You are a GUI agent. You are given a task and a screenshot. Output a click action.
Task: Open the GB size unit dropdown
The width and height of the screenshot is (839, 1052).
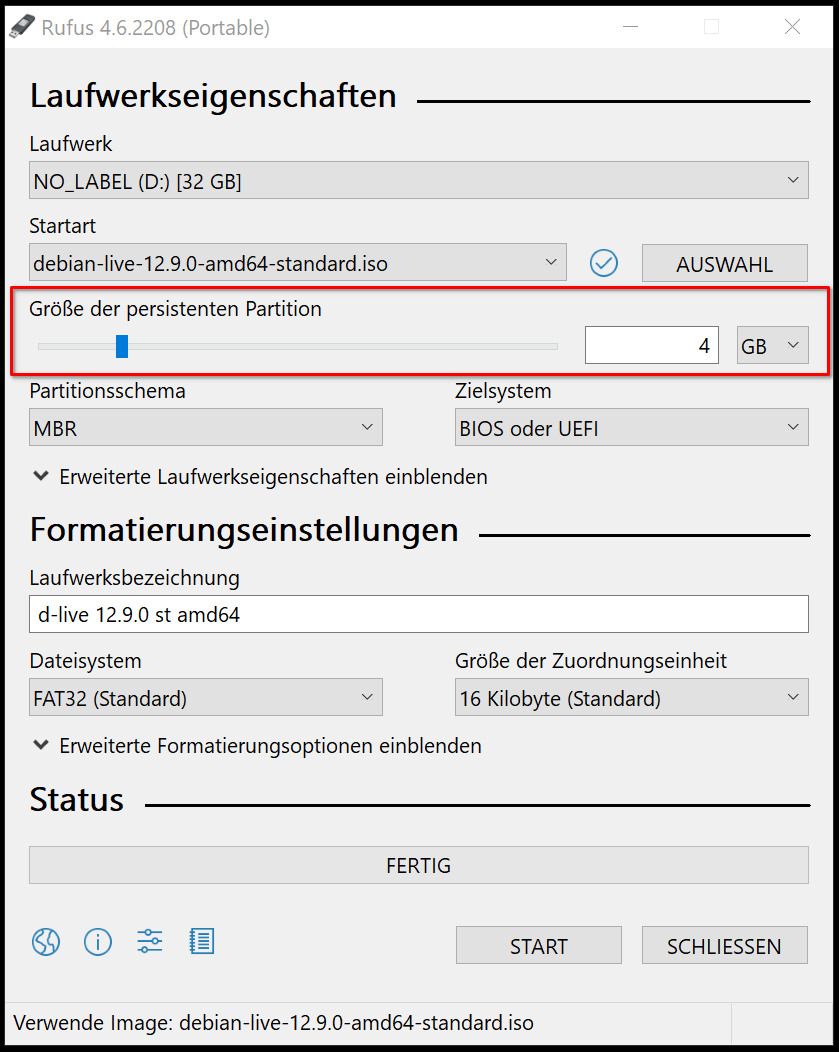pyautogui.click(x=771, y=346)
